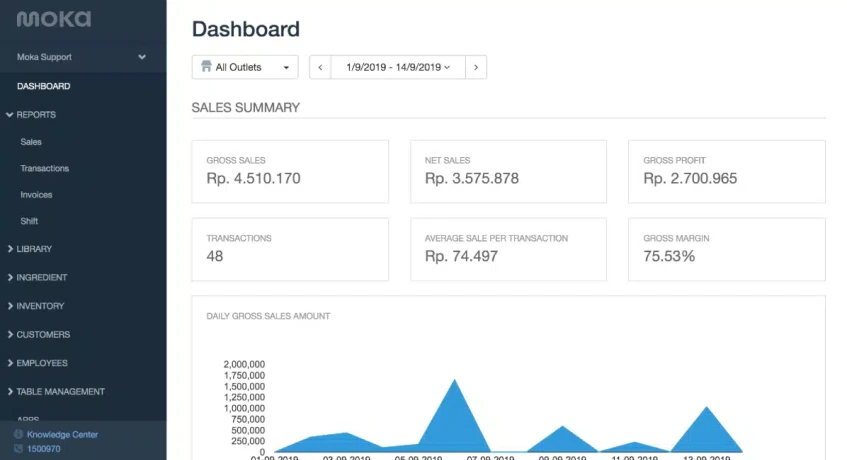Open the Transactions report
847x460 pixels.
pyautogui.click(x=44, y=168)
